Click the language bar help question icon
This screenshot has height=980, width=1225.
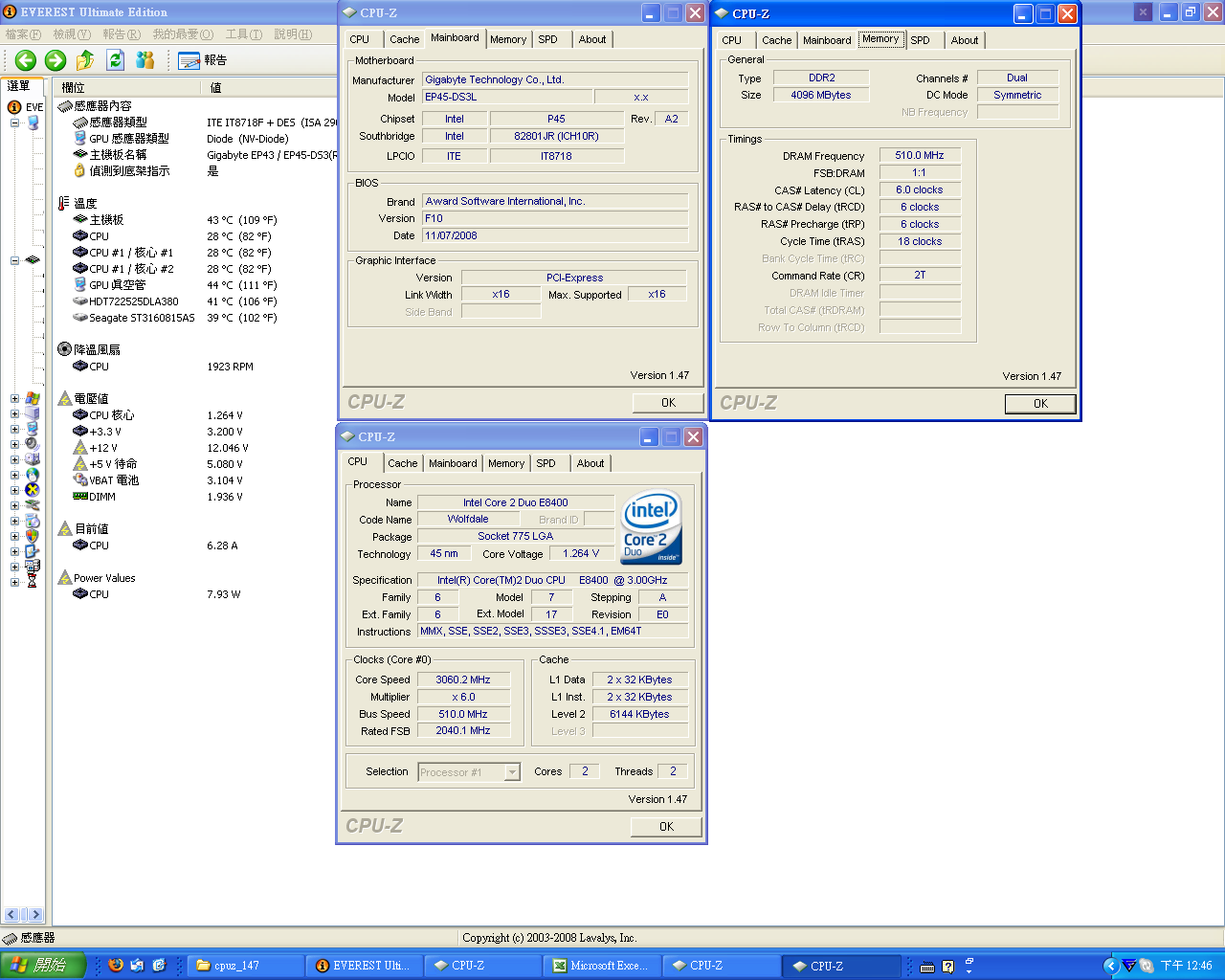(x=947, y=967)
